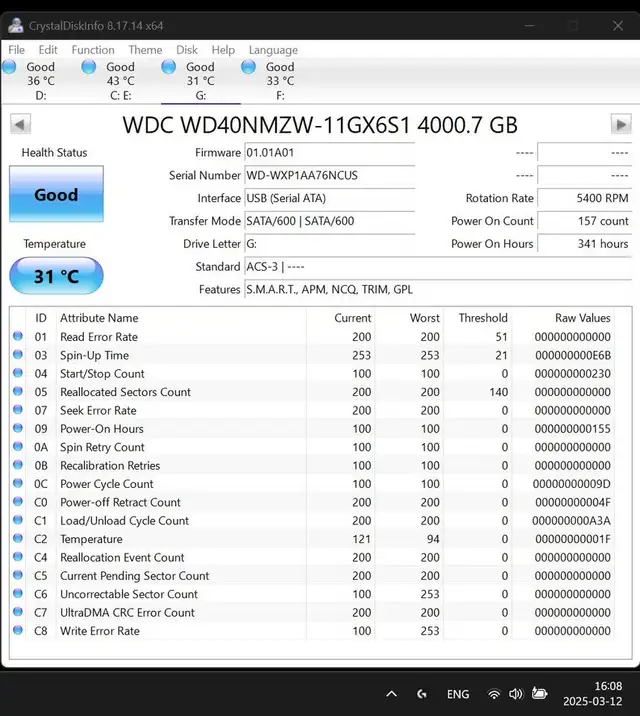Image resolution: width=640 pixels, height=716 pixels.
Task: Click the CrystalDiskInfo app icon in title bar
Action: (16, 26)
